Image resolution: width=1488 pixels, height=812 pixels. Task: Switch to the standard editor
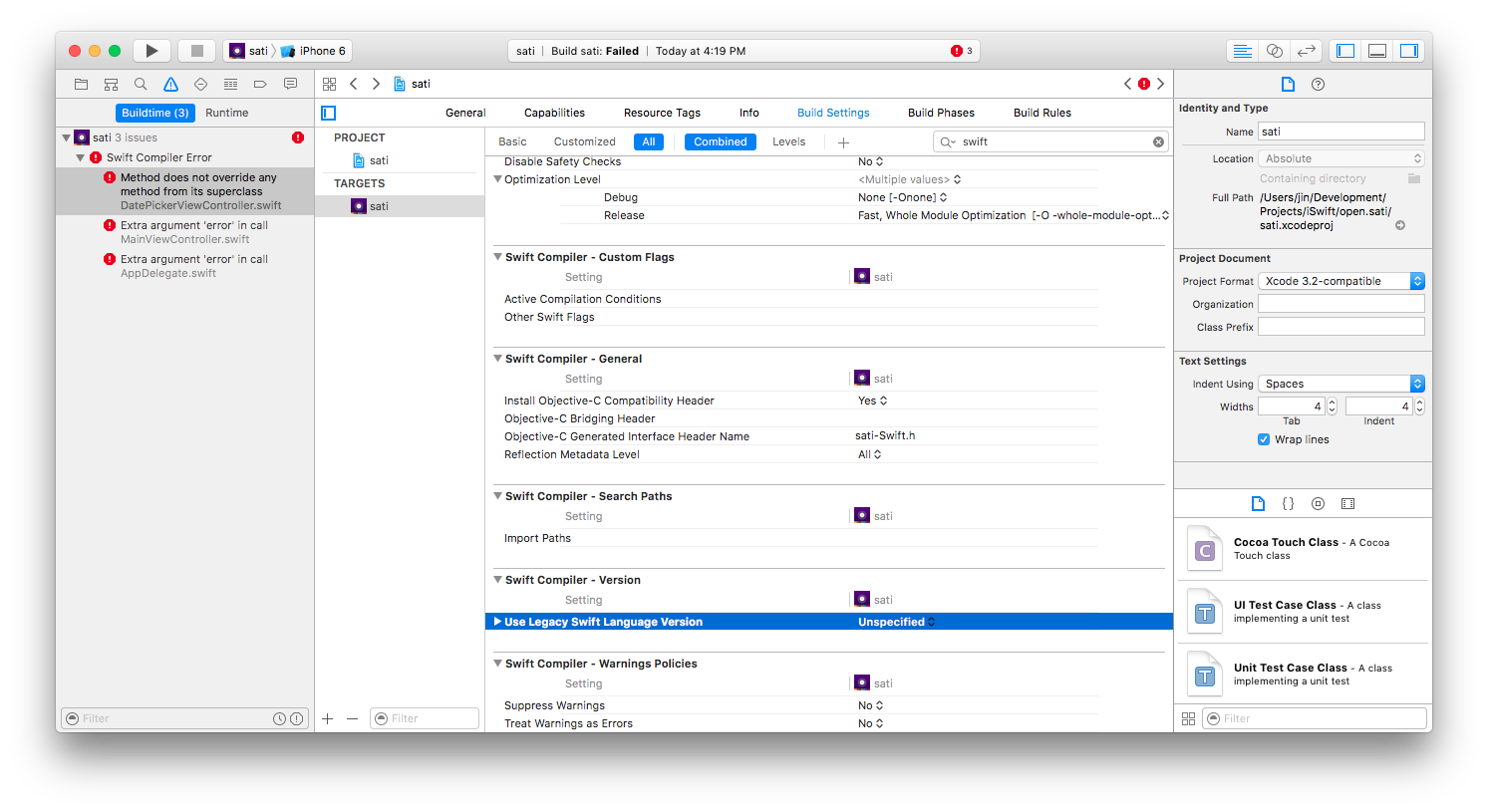pyautogui.click(x=1243, y=51)
